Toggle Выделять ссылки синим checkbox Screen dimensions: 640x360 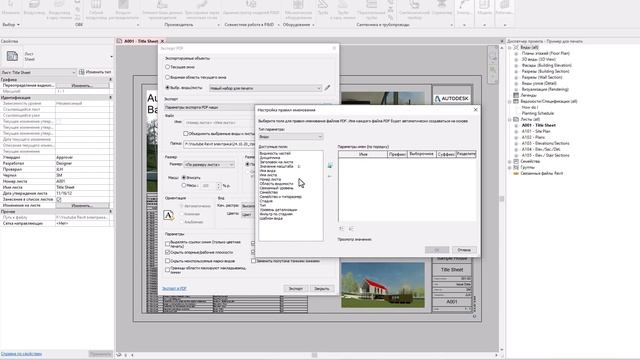(x=167, y=244)
